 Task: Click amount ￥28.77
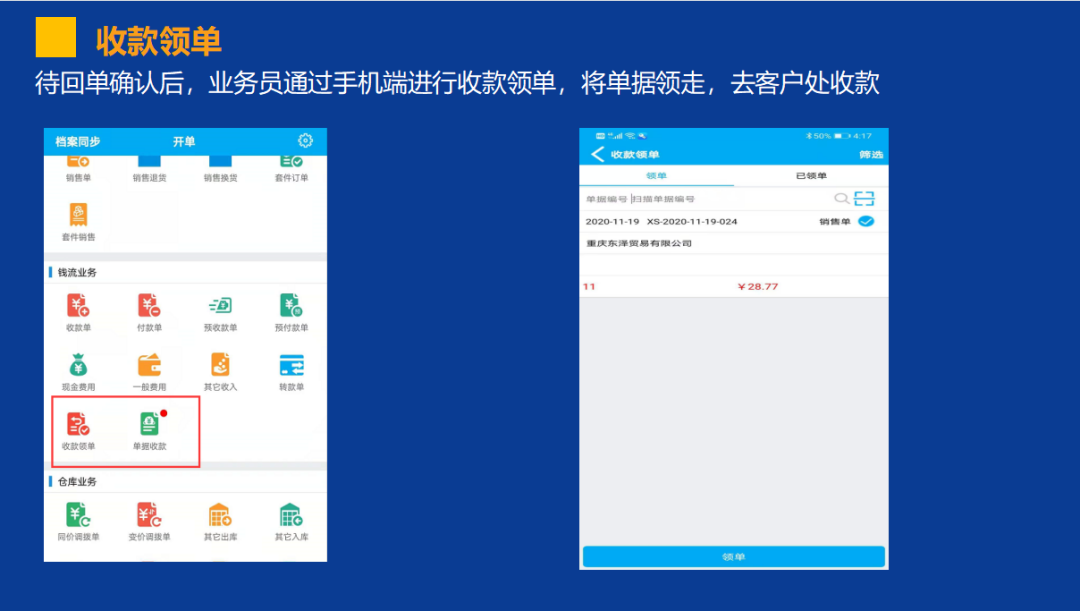pyautogui.click(x=758, y=287)
